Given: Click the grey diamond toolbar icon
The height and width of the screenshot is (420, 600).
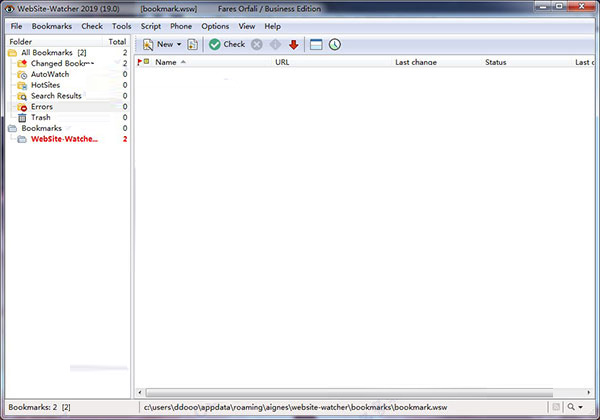Looking at the screenshot, I should click(275, 45).
